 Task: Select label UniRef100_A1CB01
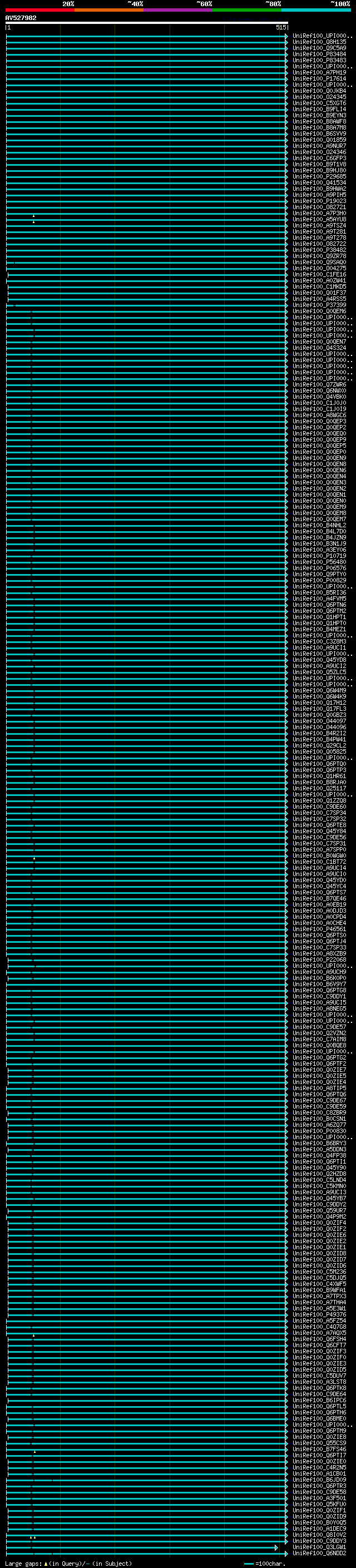(x=319, y=1473)
